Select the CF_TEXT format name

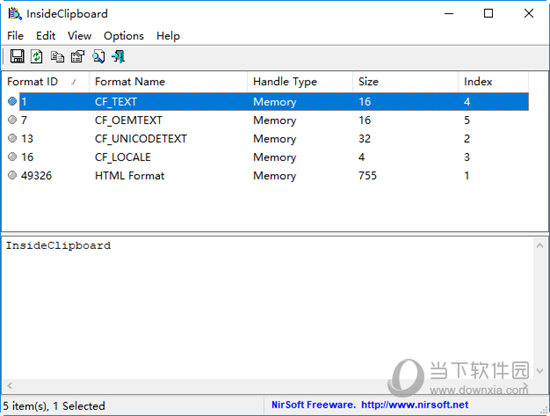pyautogui.click(x=116, y=102)
